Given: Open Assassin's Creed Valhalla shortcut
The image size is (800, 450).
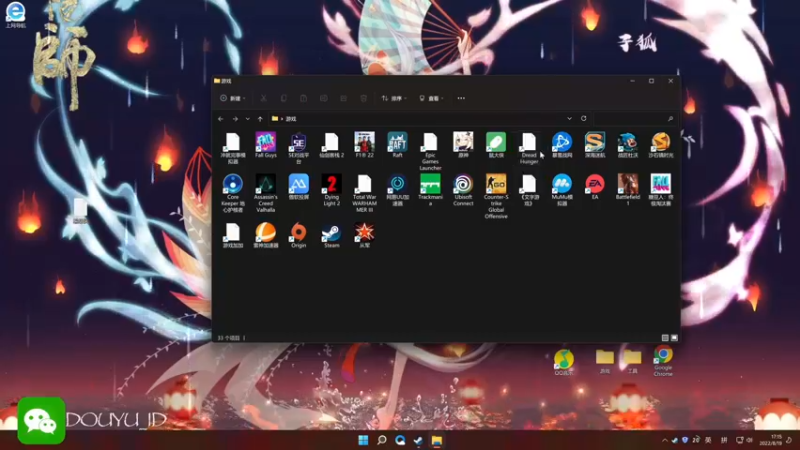Looking at the screenshot, I should [265, 193].
